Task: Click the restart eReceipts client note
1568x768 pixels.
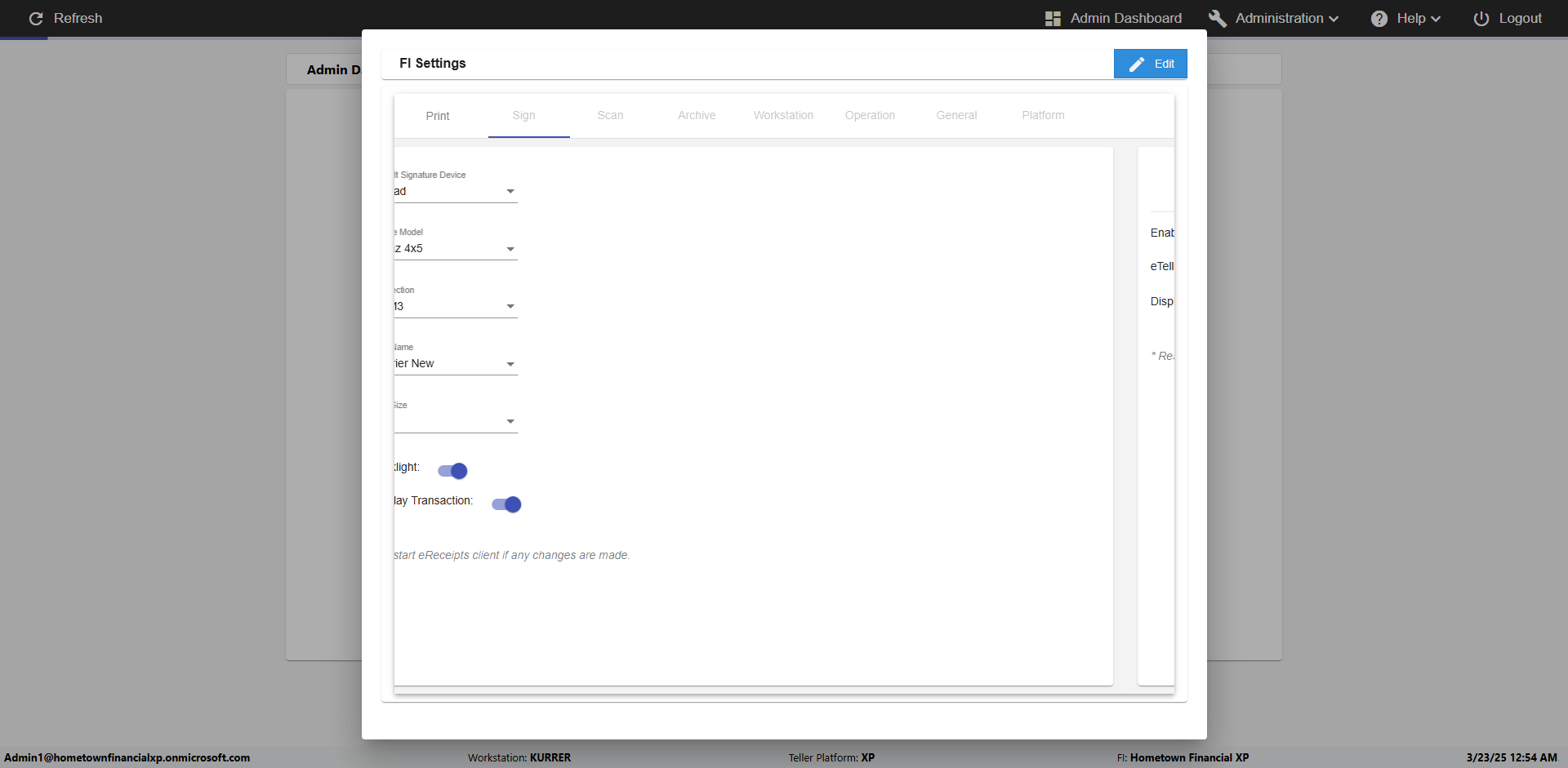Action: (512, 555)
